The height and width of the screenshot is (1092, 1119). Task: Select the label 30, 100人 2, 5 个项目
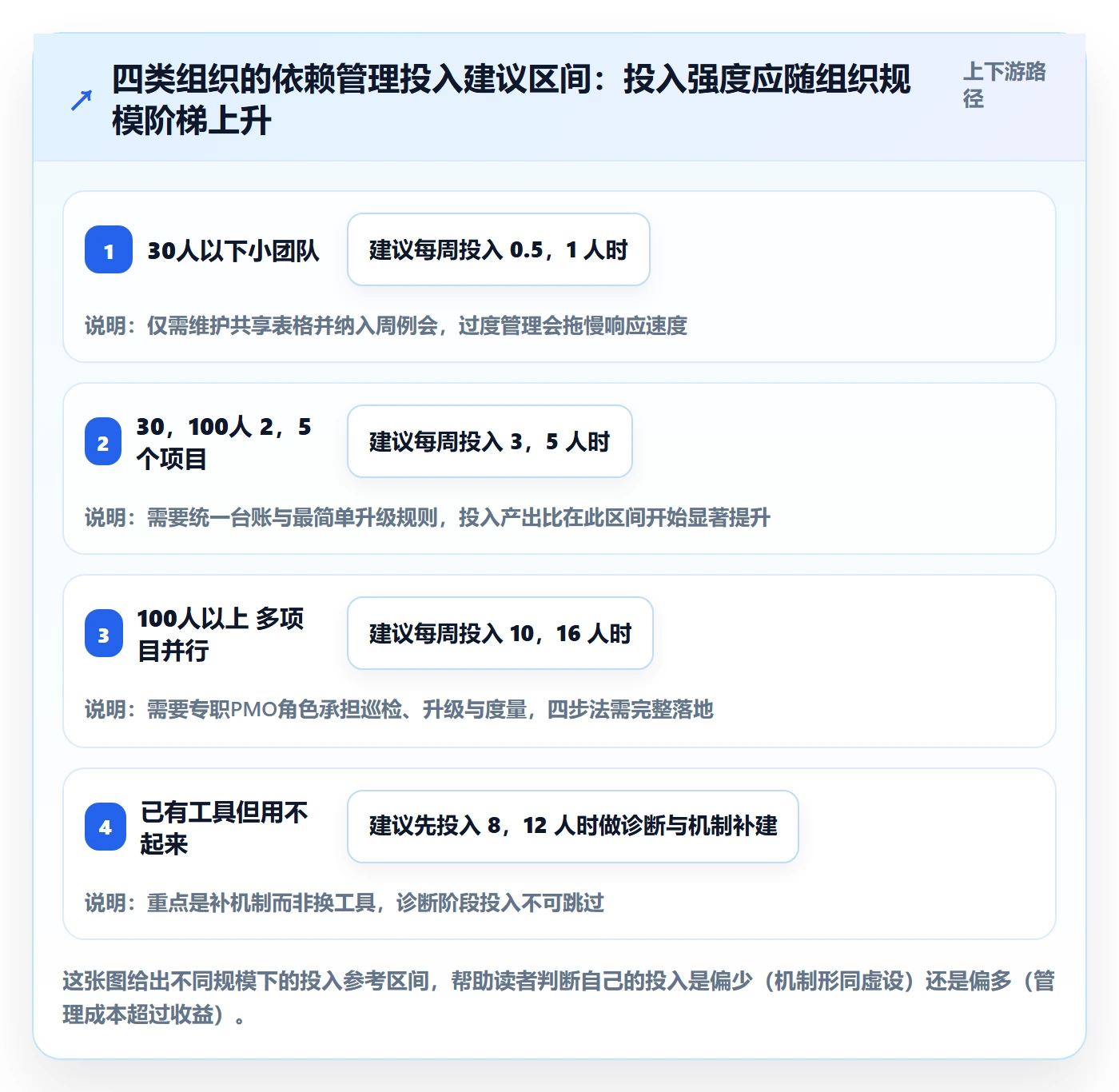point(224,442)
